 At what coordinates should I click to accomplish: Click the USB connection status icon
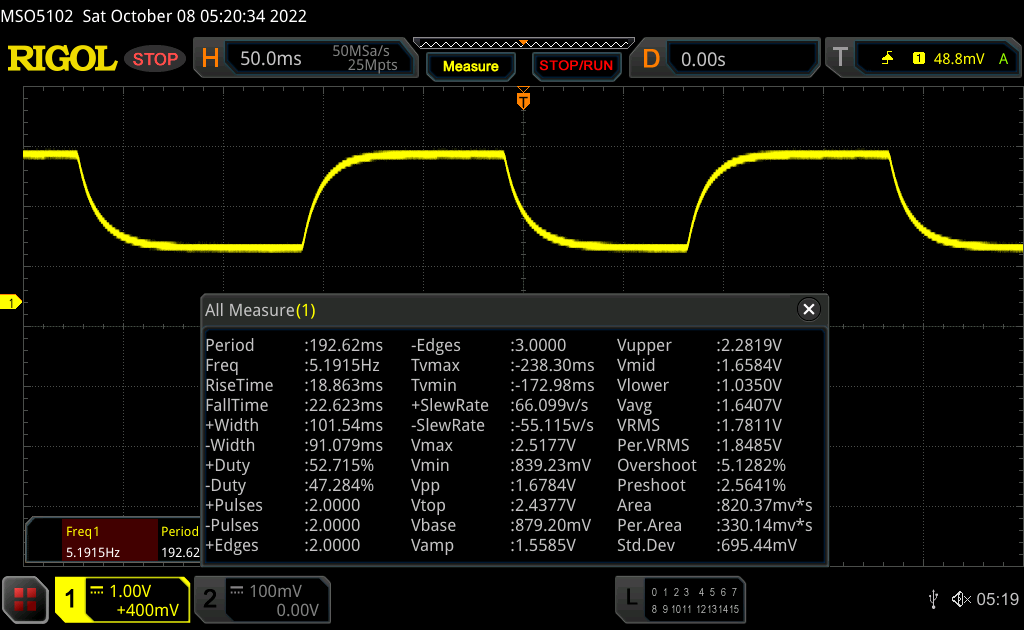coord(934,599)
